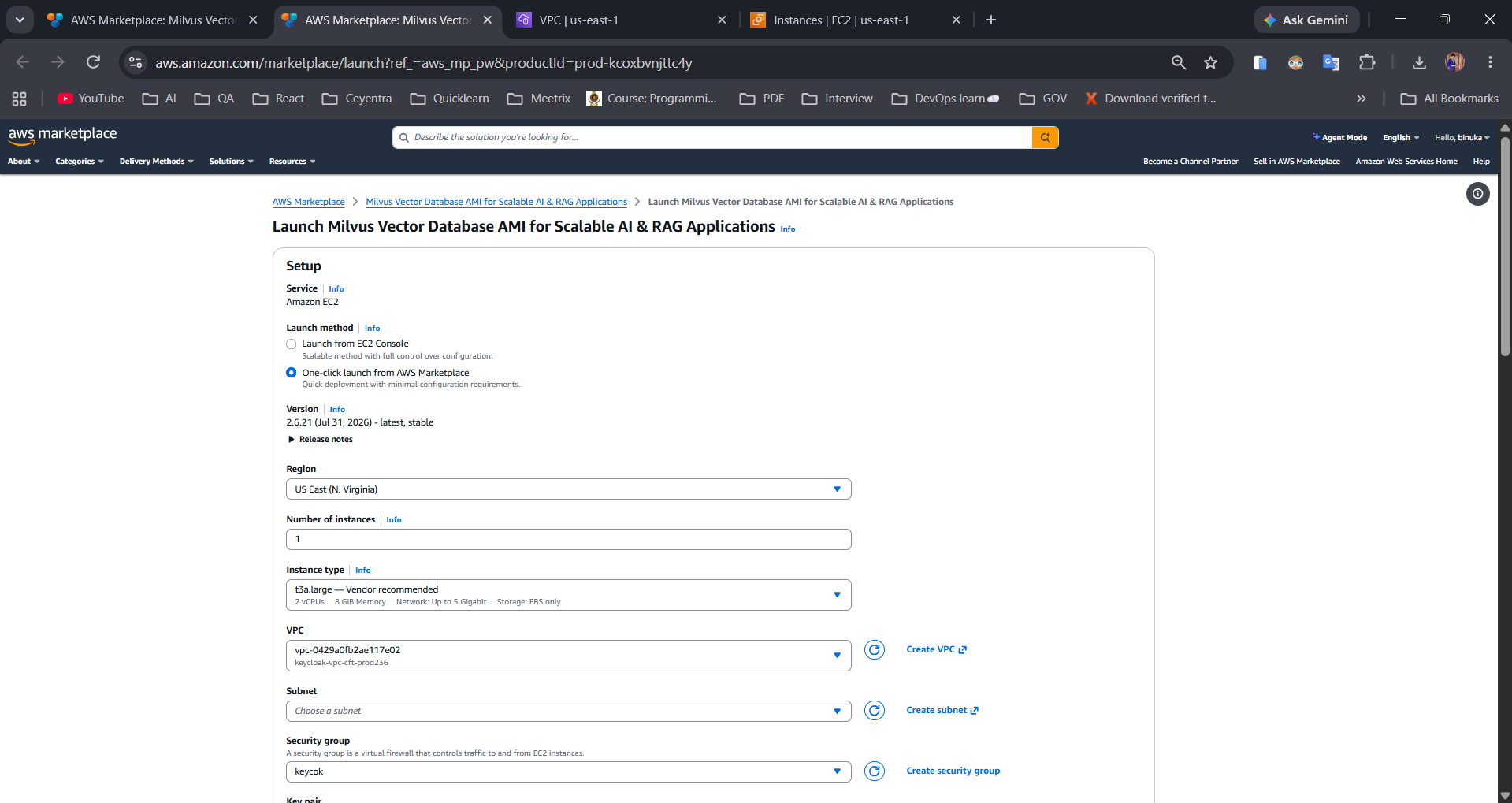Expand Release notes section
1512x803 pixels.
320,440
